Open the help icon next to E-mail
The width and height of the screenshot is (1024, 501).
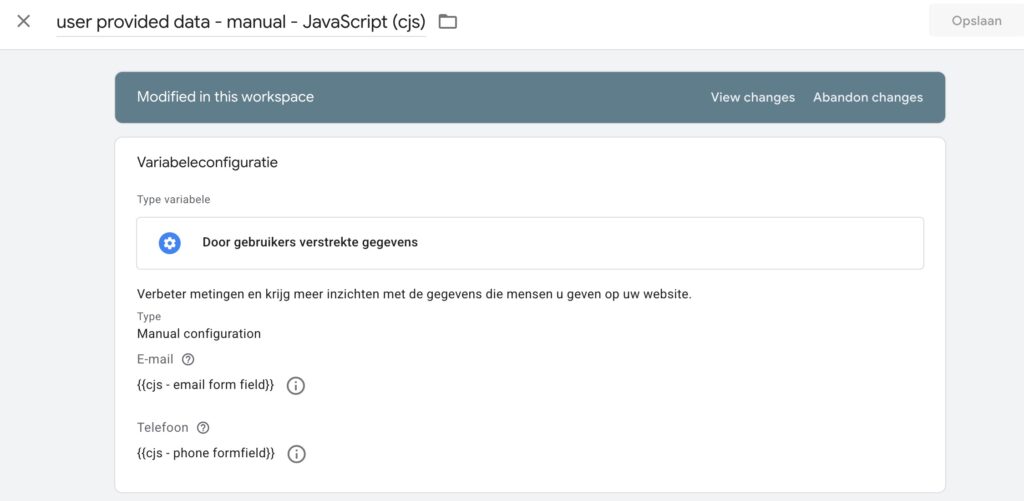click(188, 359)
